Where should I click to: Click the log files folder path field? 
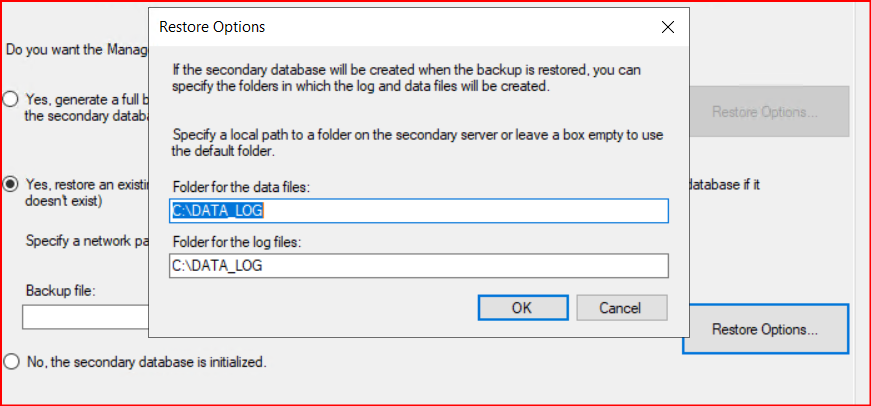(418, 265)
